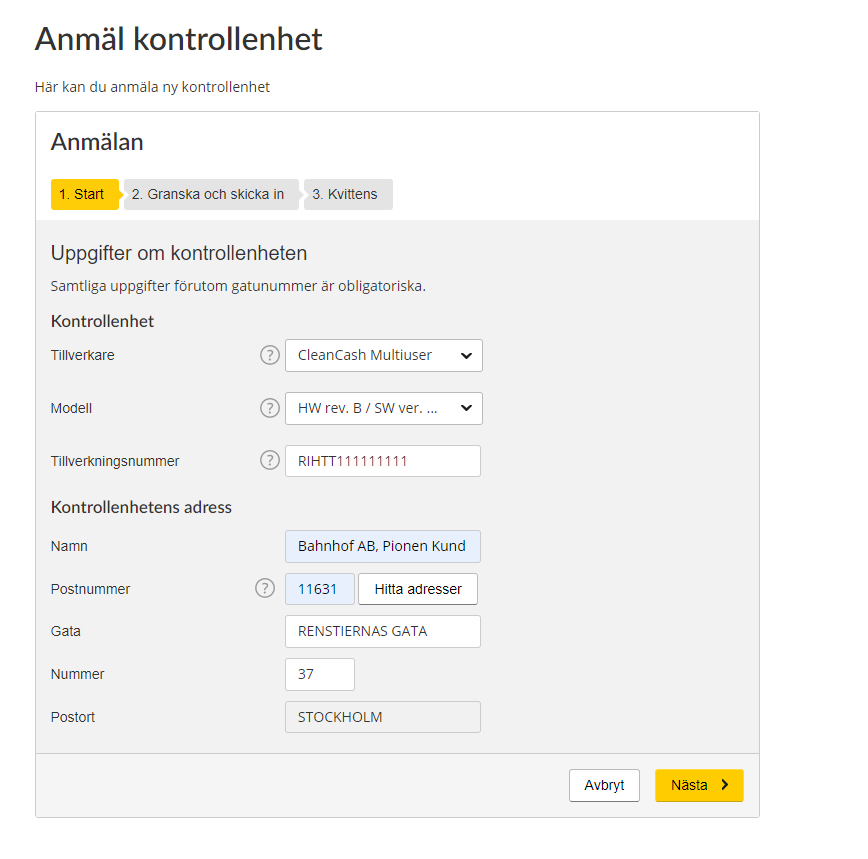The image size is (868, 859).
Task: Show help for Postnummer field
Action: pos(265,588)
